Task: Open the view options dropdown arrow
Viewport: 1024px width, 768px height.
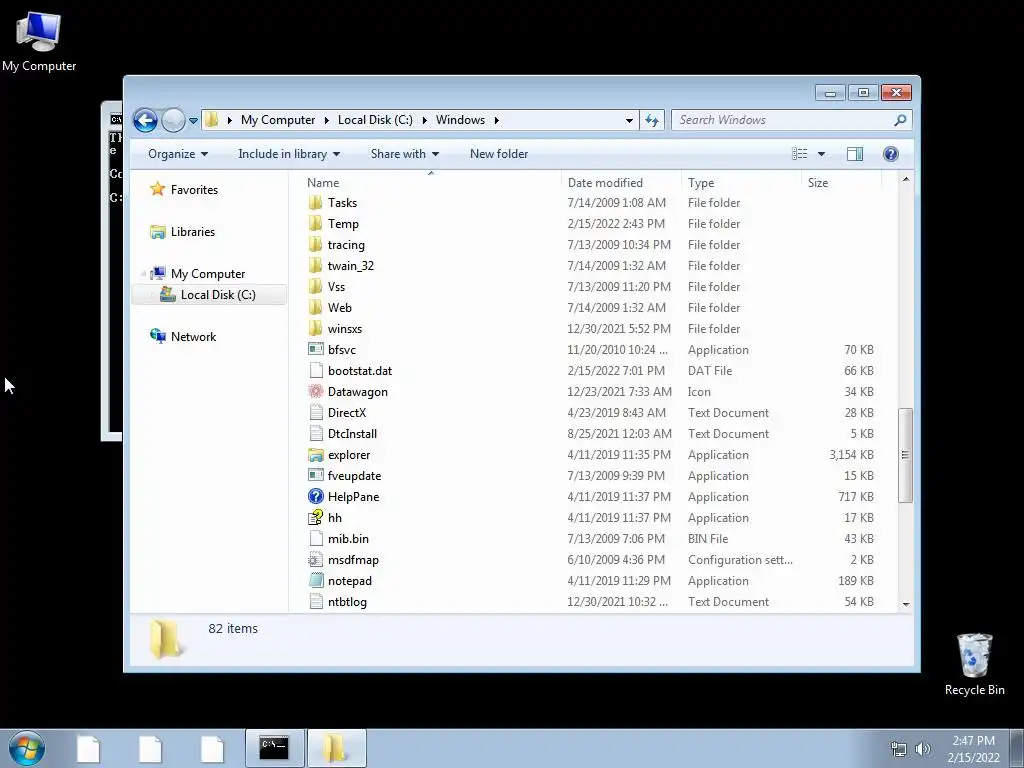Action: (x=822, y=154)
